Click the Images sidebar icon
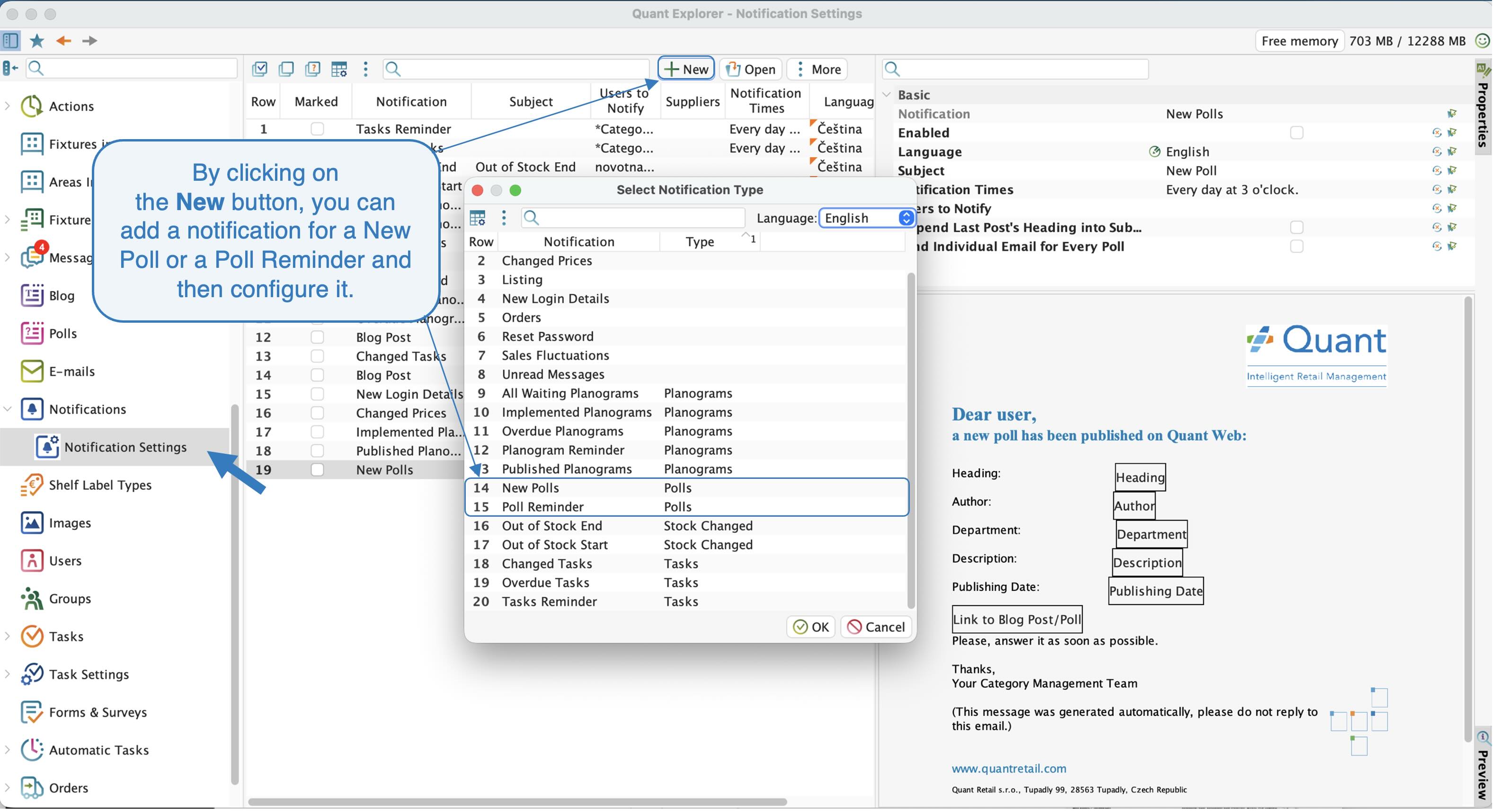The width and height of the screenshot is (1493, 812). pyautogui.click(x=32, y=522)
